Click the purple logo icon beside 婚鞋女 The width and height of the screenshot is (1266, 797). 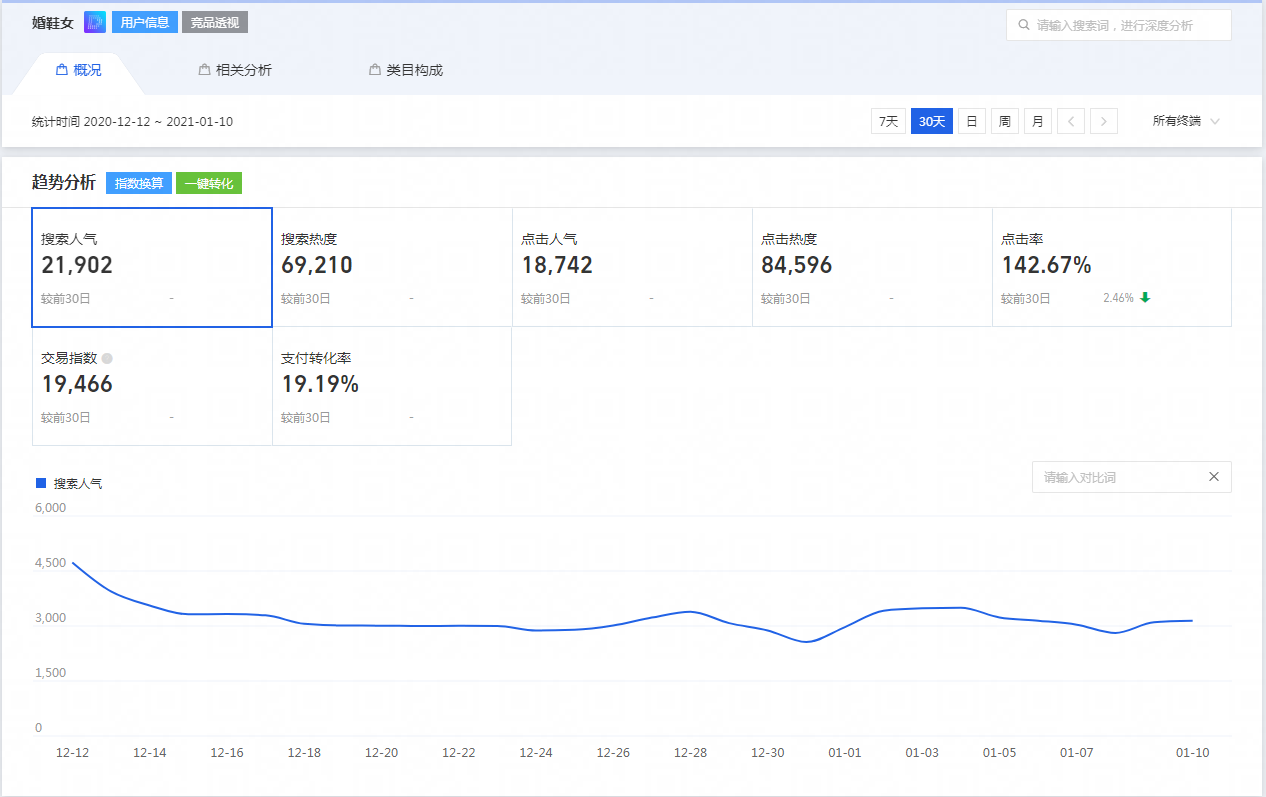coord(95,22)
